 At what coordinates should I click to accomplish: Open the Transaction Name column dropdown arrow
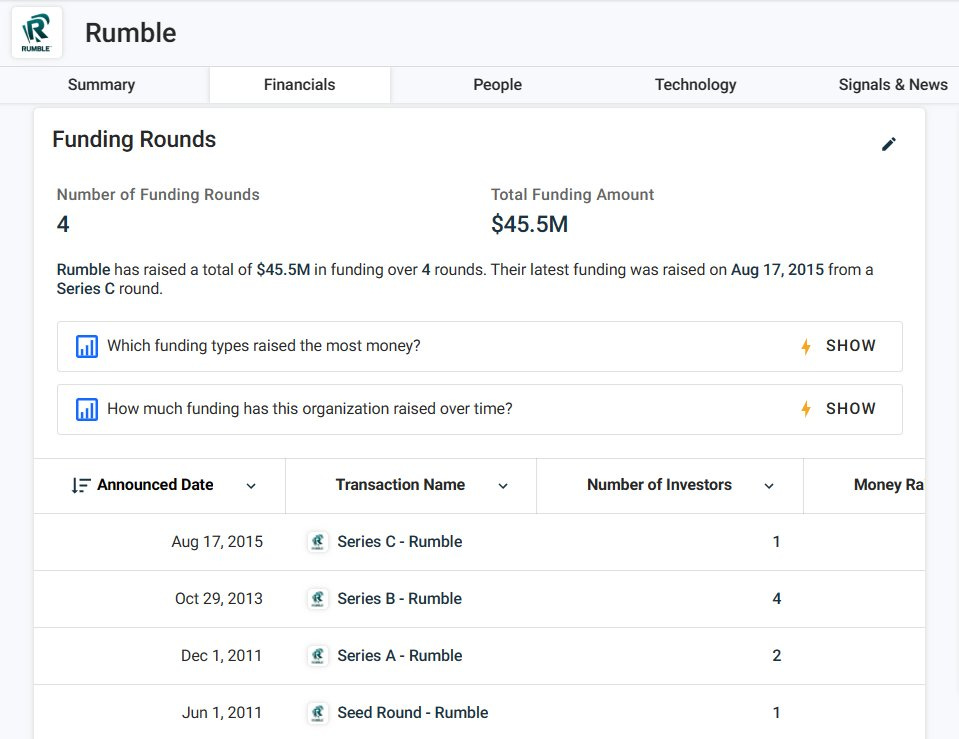(503, 486)
